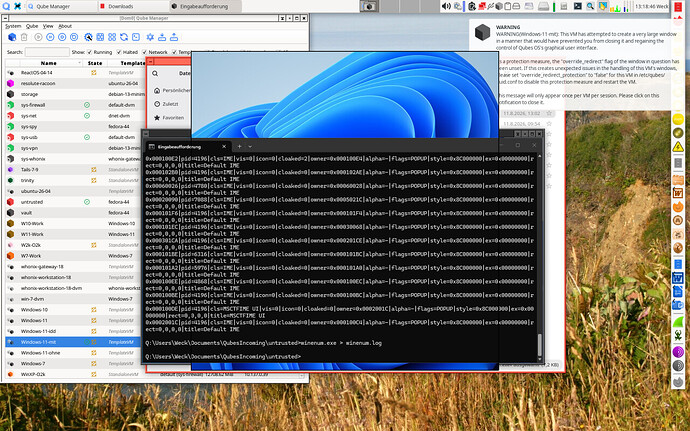Select the sys-firewall qube row
Viewport: 690px width, 431px height.
pyautogui.click(x=75, y=105)
